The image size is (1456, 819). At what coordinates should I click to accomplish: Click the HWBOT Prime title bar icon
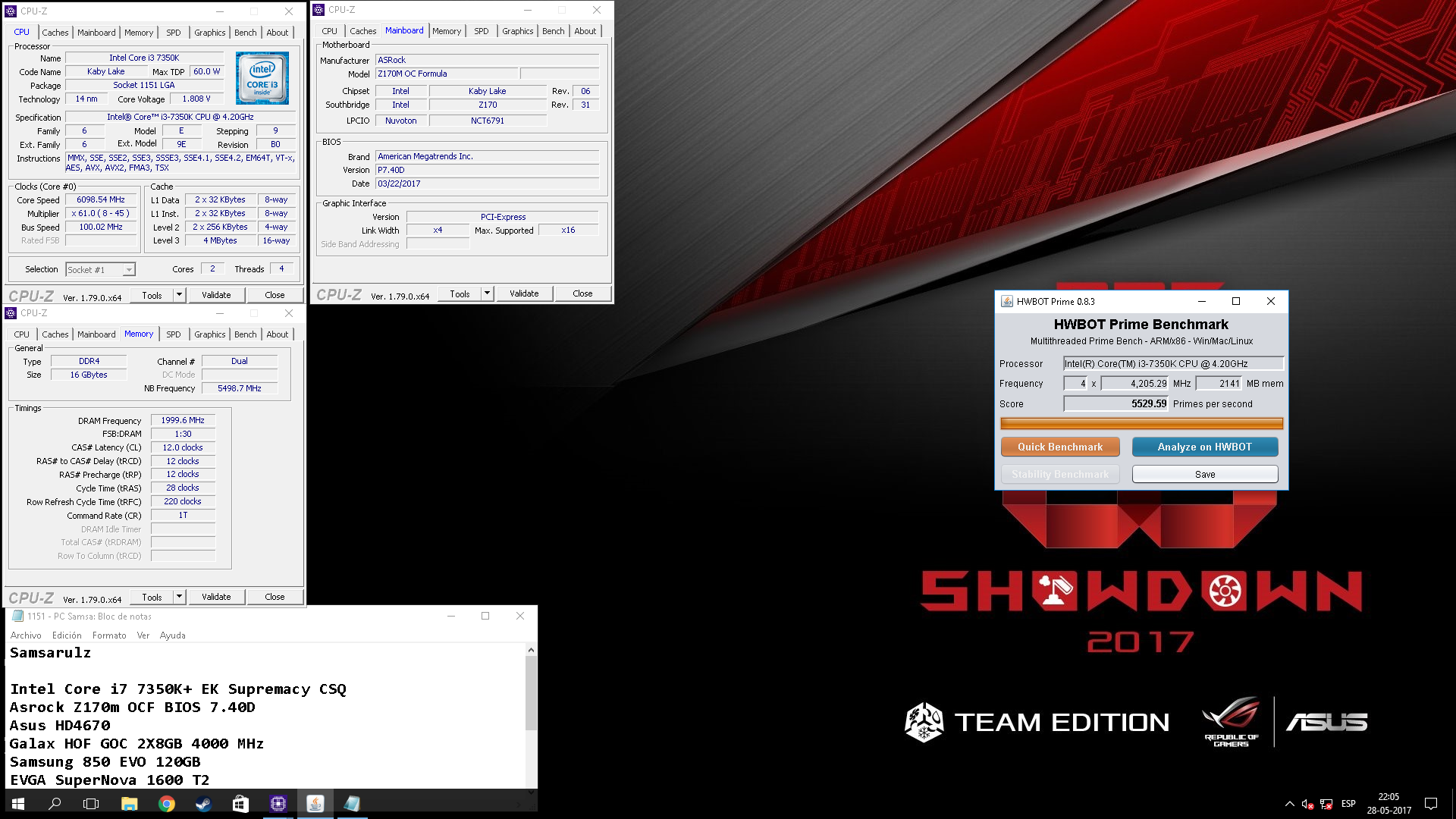1007,301
